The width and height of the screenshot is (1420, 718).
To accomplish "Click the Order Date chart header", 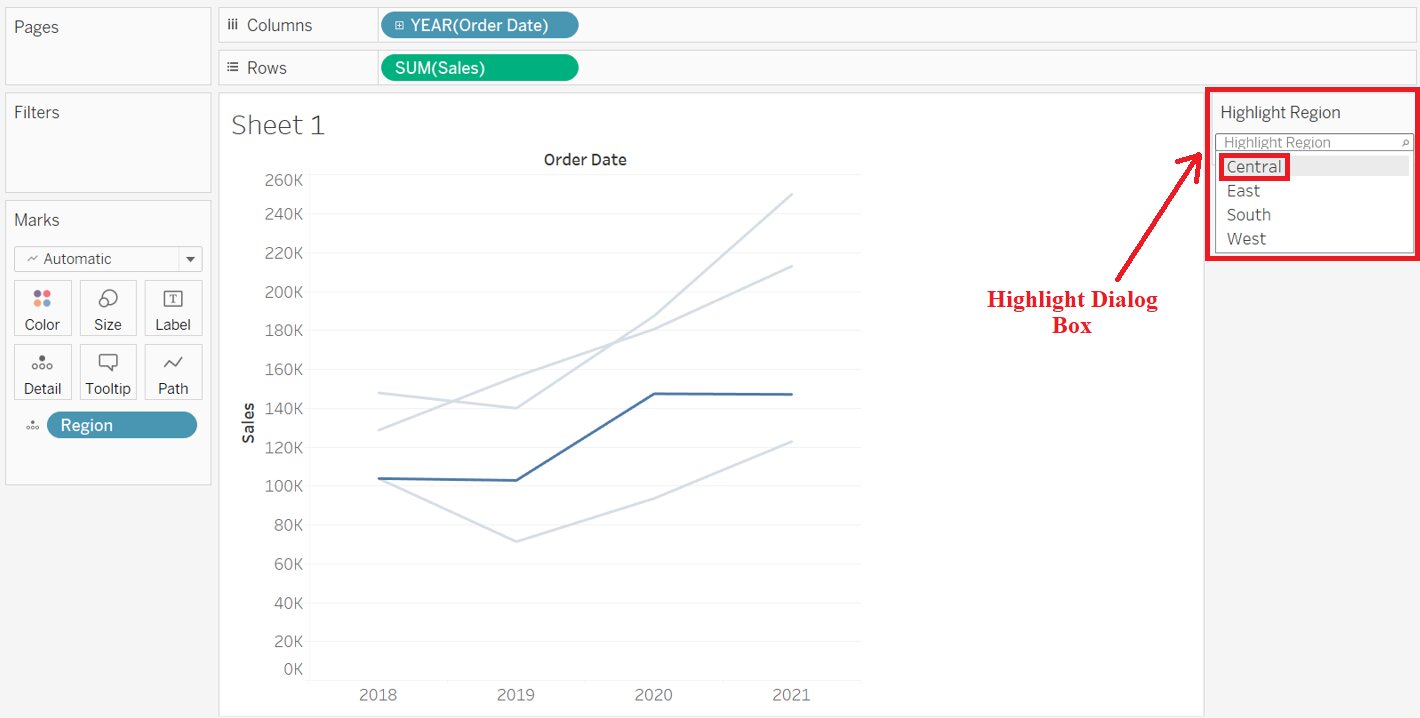I will click(585, 158).
